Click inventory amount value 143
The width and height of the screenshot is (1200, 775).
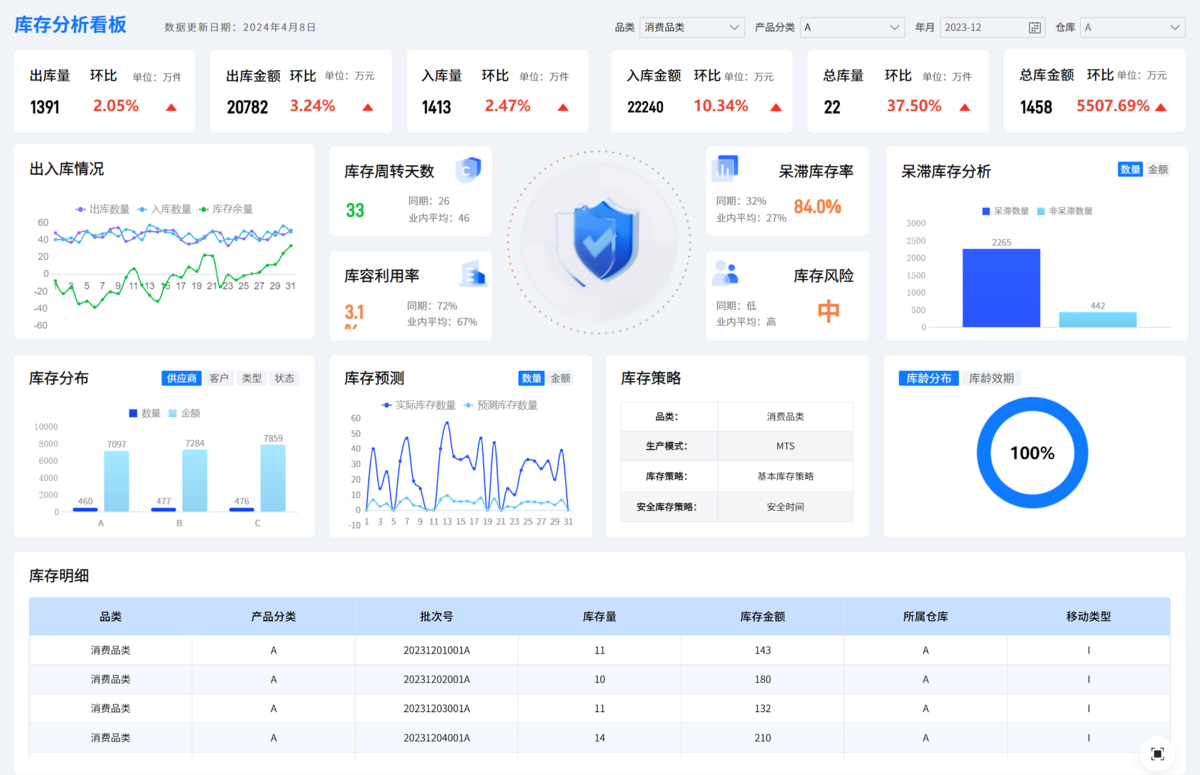762,650
